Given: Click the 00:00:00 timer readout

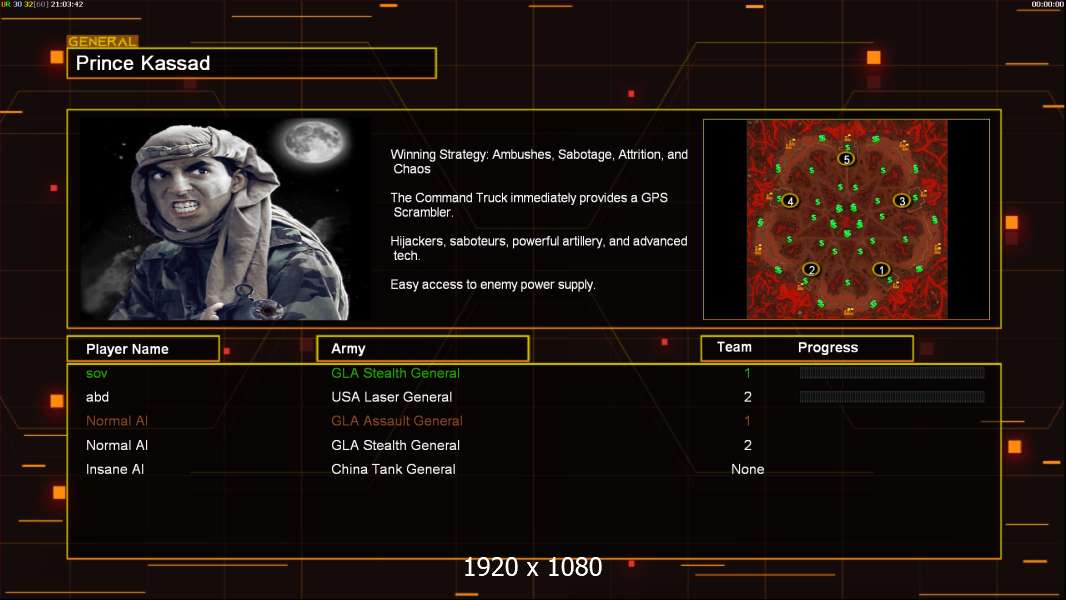Looking at the screenshot, I should point(1048,4).
